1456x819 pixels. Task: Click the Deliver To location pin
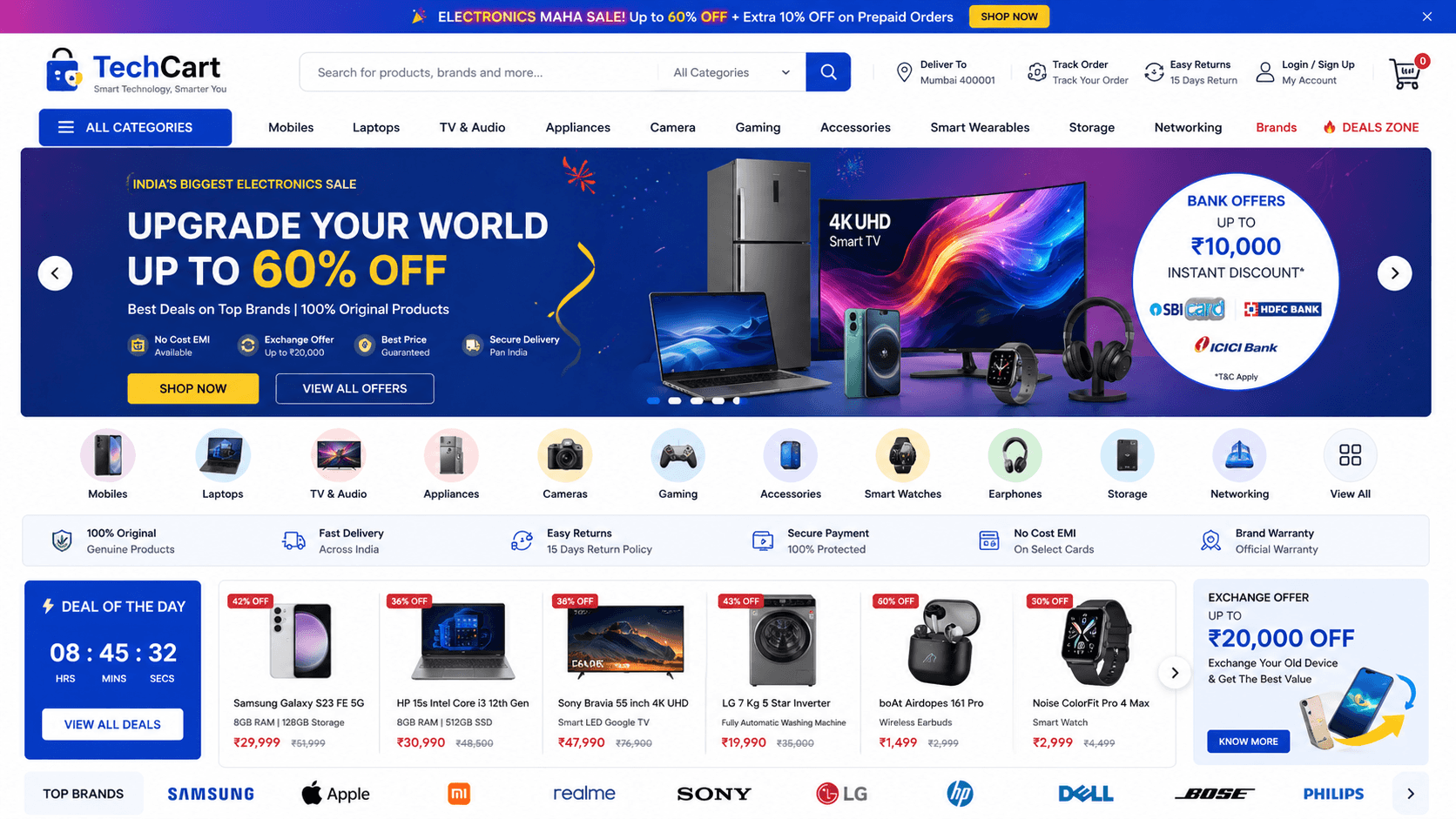pos(904,73)
